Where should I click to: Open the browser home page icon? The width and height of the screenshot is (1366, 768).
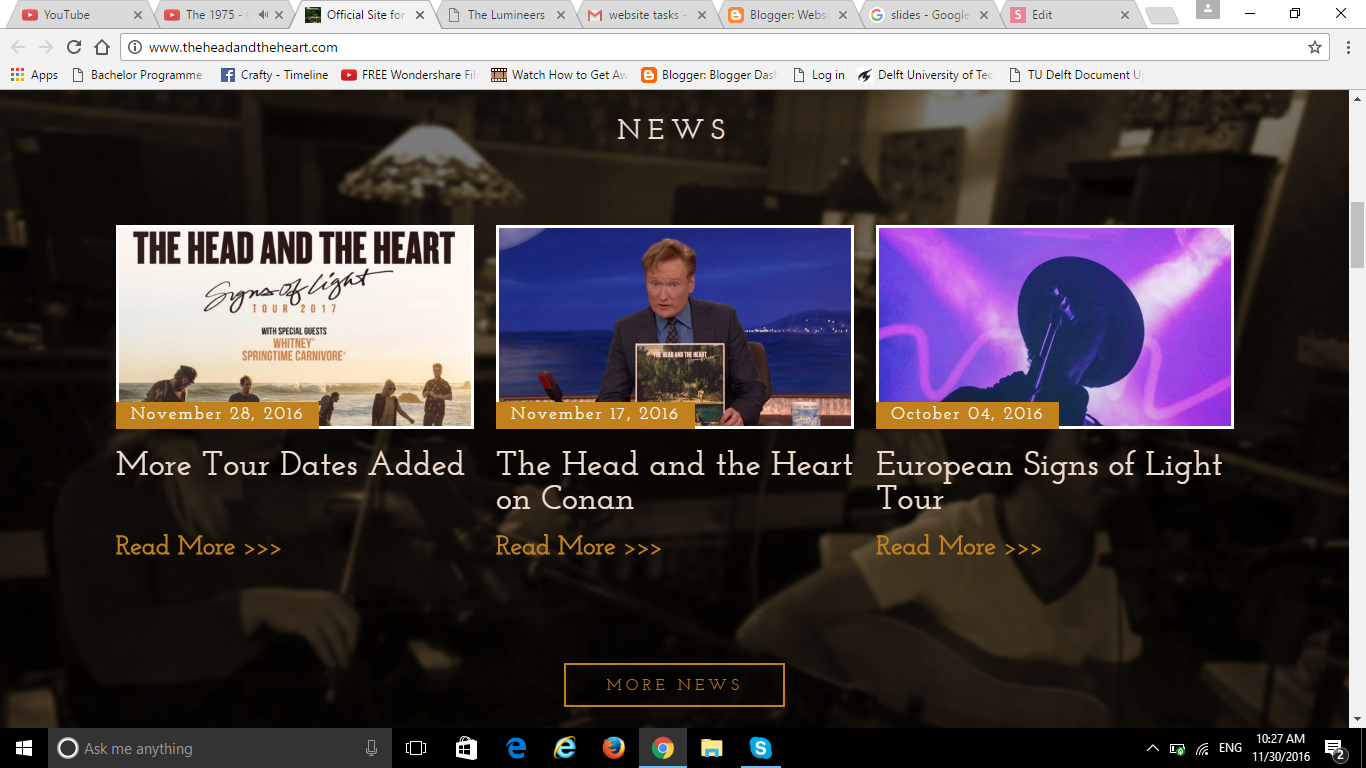(x=102, y=47)
